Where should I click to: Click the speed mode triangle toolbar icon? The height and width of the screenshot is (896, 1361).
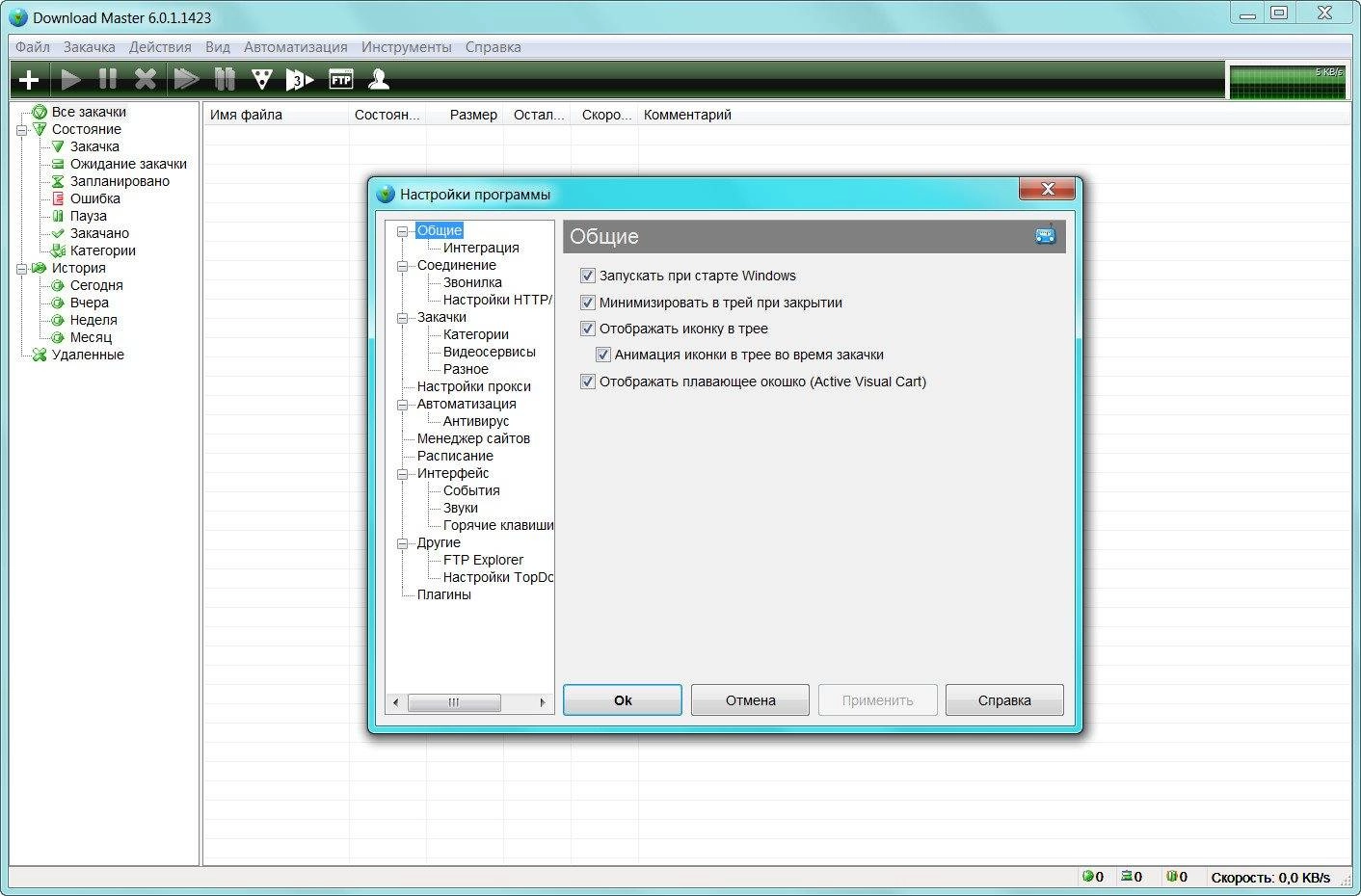[262, 80]
